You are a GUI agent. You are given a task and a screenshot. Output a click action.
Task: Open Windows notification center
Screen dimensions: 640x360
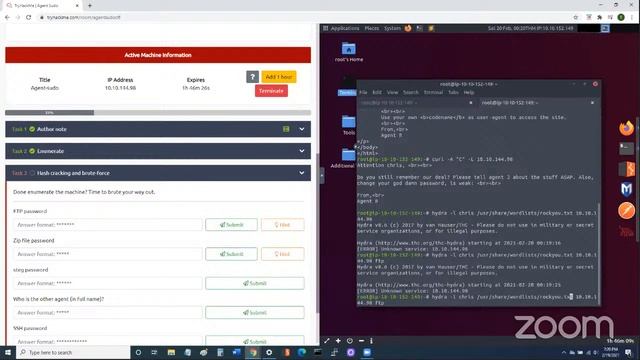point(629,352)
